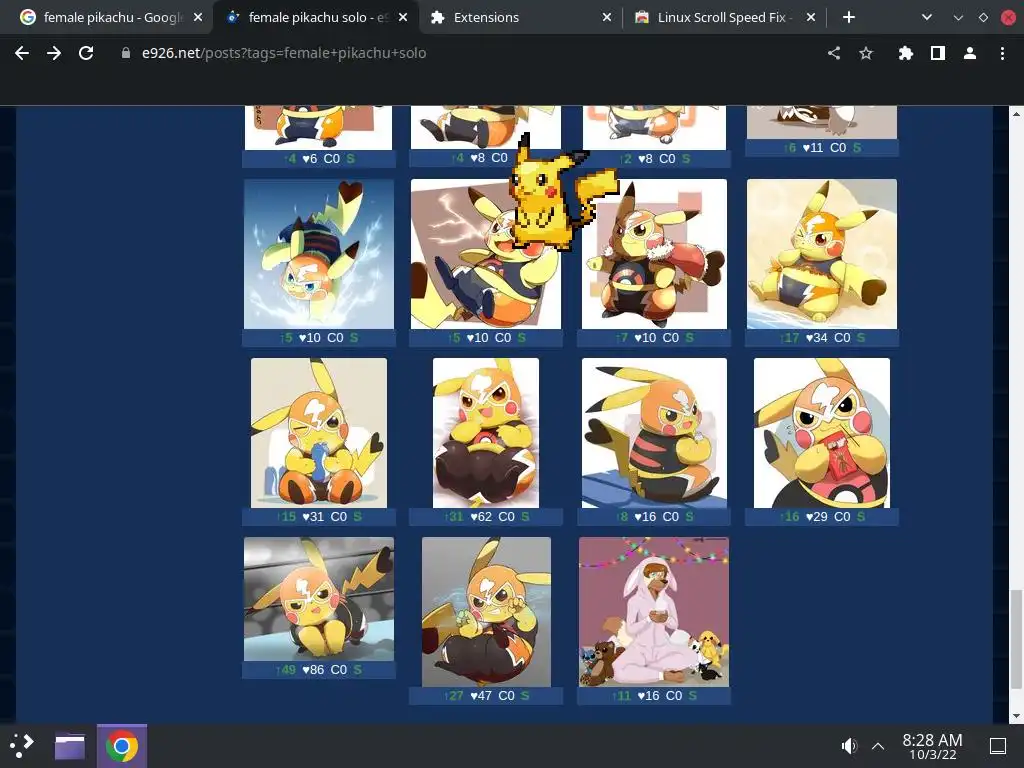Reload the e926 page
Image resolution: width=1024 pixels, height=768 pixels.
[86, 53]
